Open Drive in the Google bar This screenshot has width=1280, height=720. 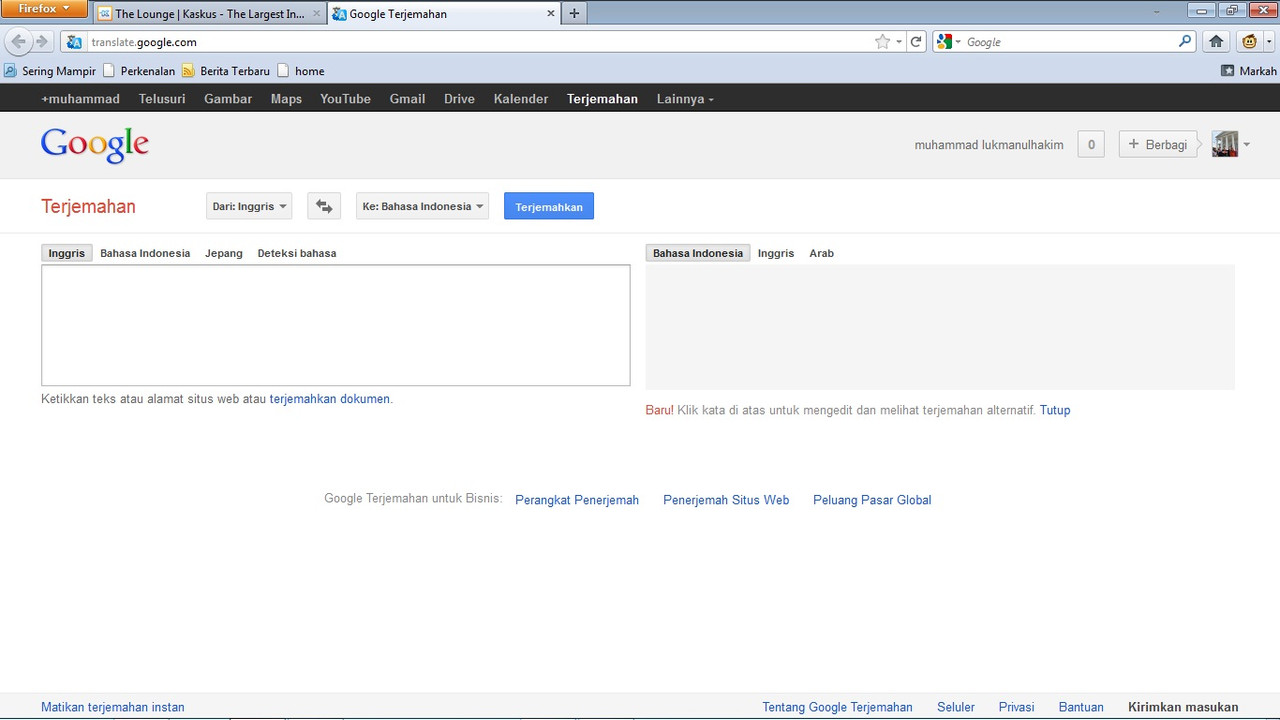(459, 99)
